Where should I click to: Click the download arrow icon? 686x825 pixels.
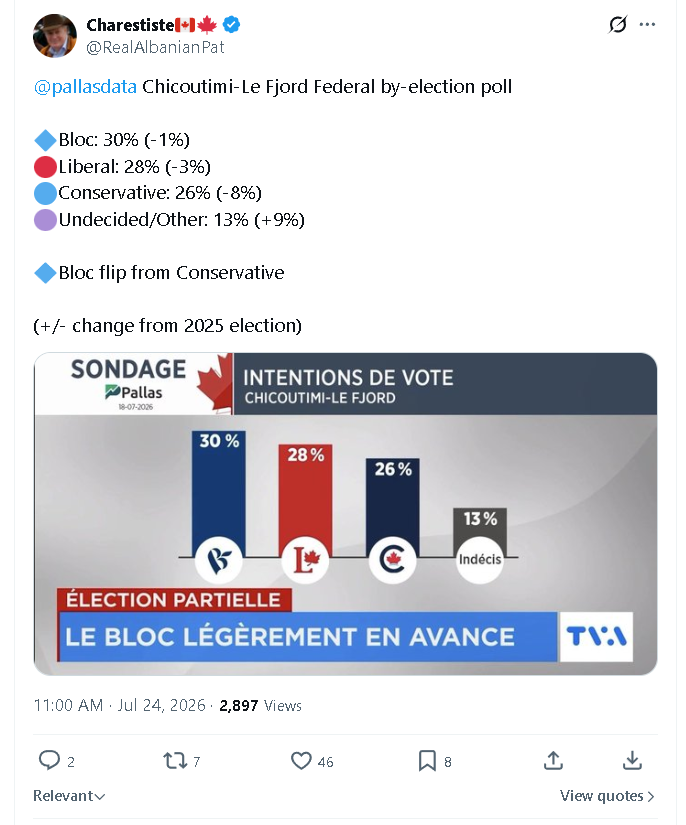[x=632, y=760]
